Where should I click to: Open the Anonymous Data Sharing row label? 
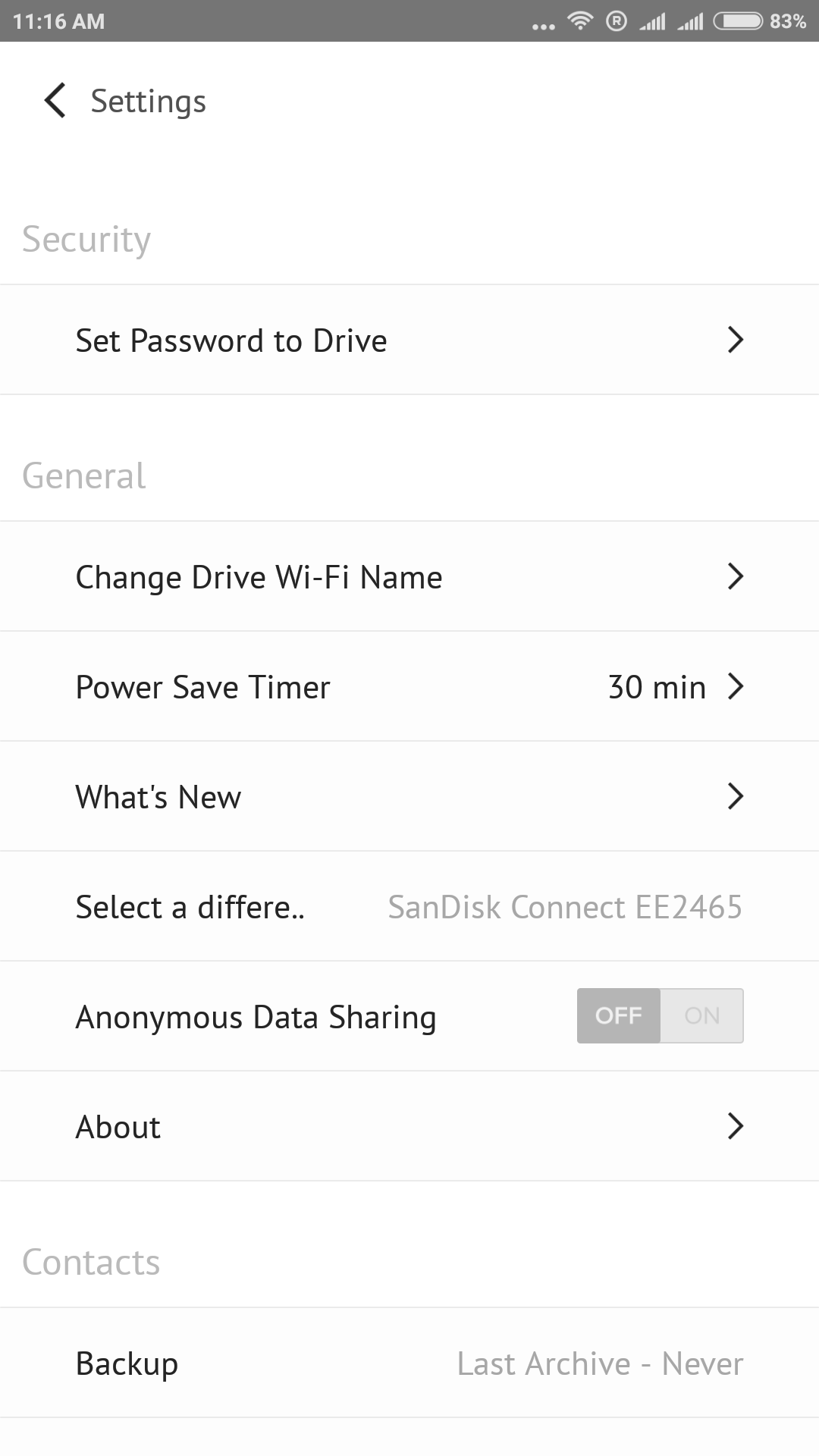coord(256,1017)
